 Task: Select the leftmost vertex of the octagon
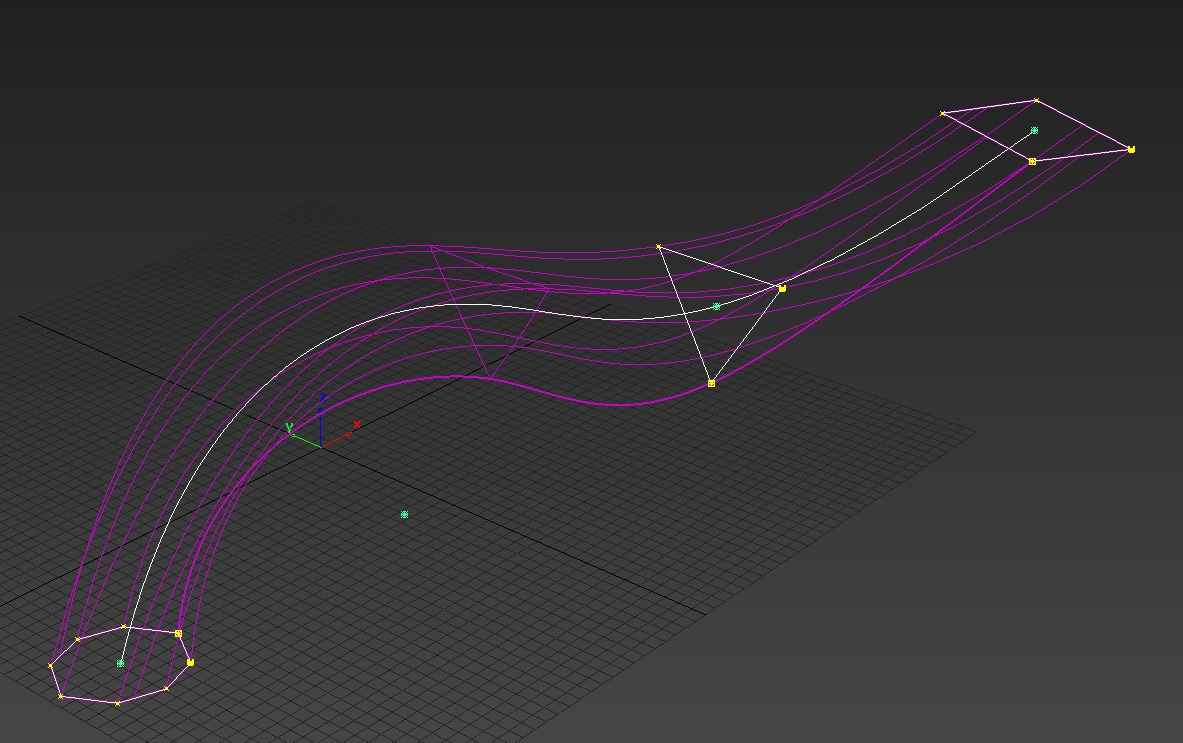click(51, 665)
